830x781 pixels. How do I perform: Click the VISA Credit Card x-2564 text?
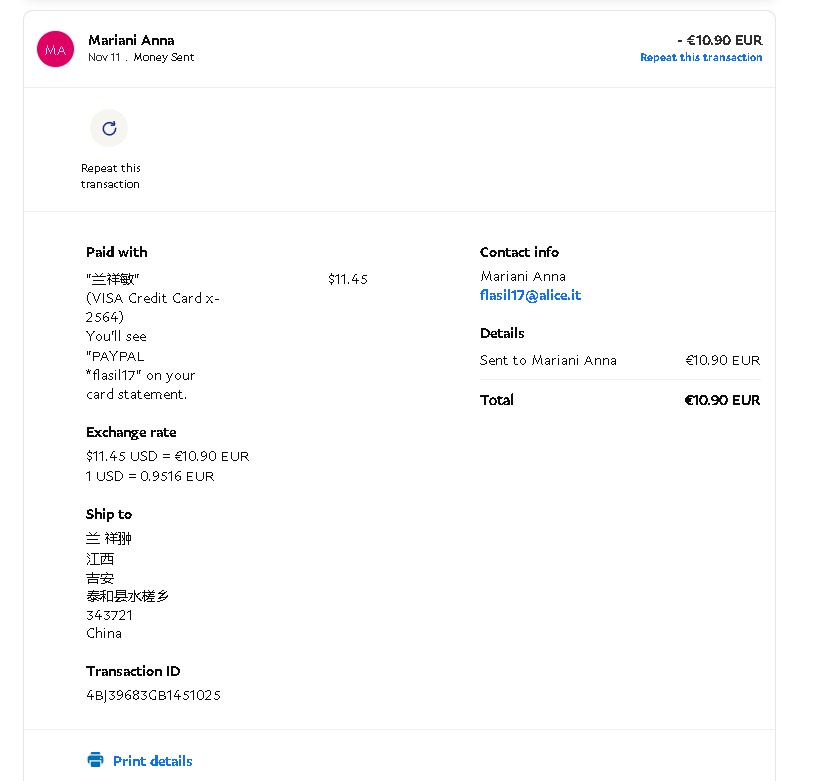coord(152,307)
